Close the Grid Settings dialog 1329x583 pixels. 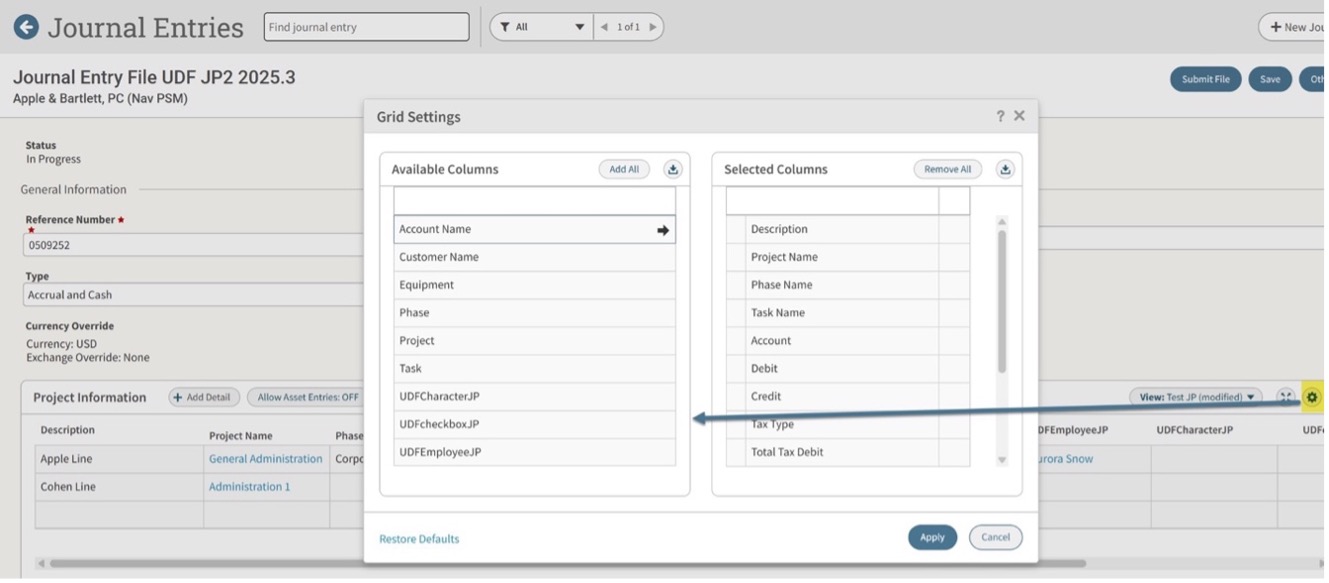(x=1019, y=116)
